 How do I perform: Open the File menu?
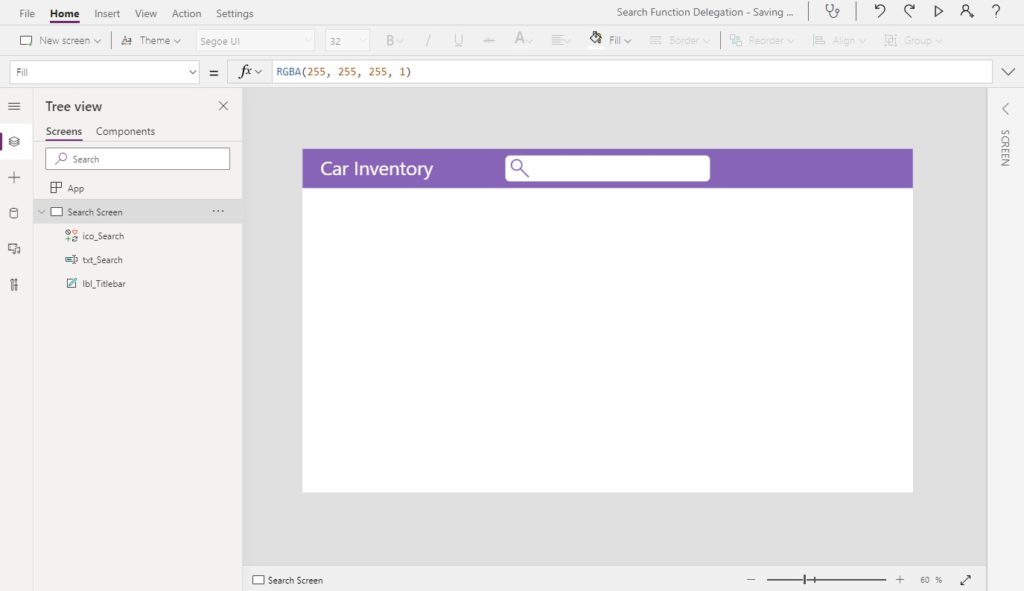[27, 13]
